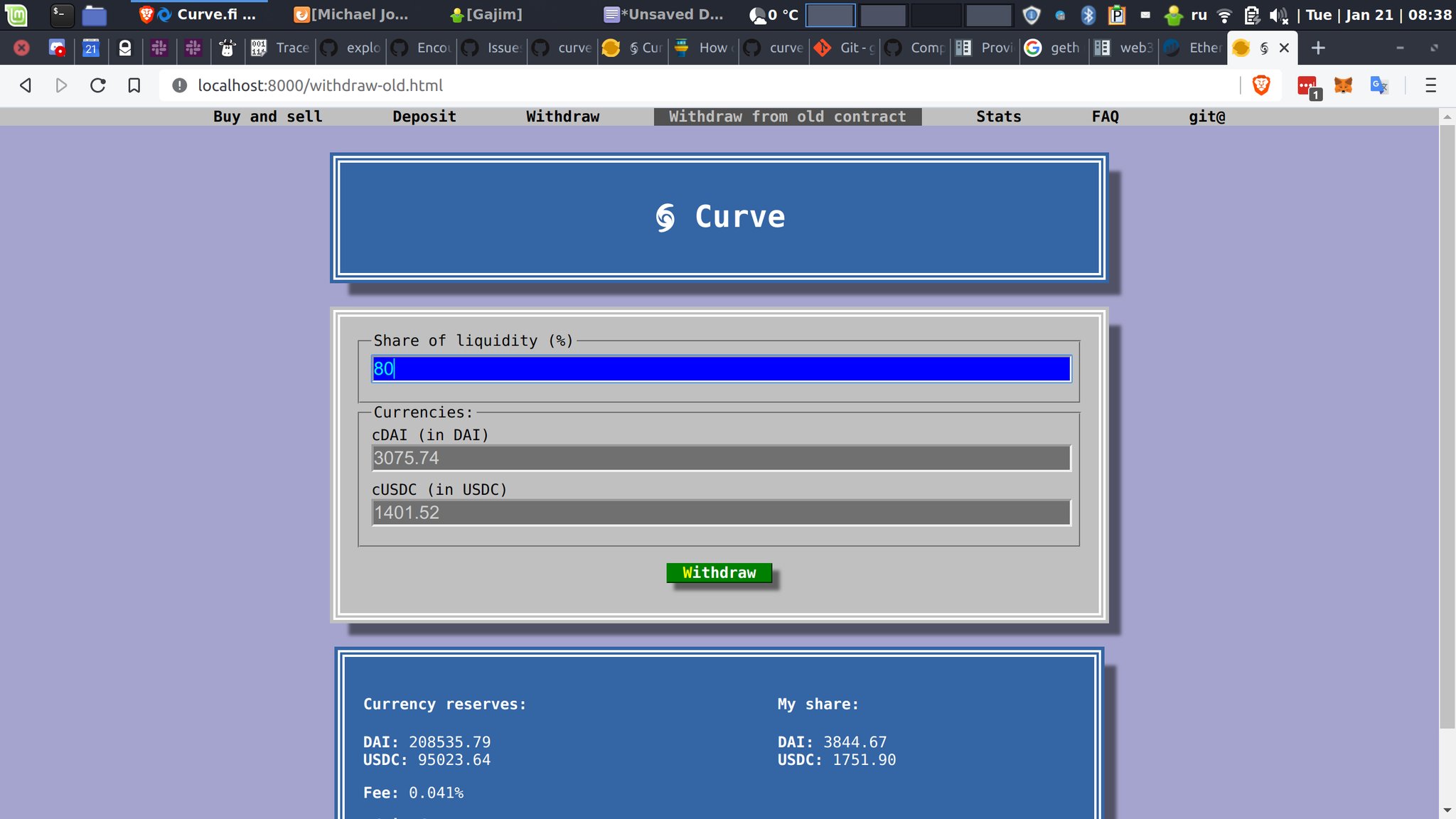Close the active Curve tab
The height and width of the screenshot is (819, 1456).
pos(1284,48)
